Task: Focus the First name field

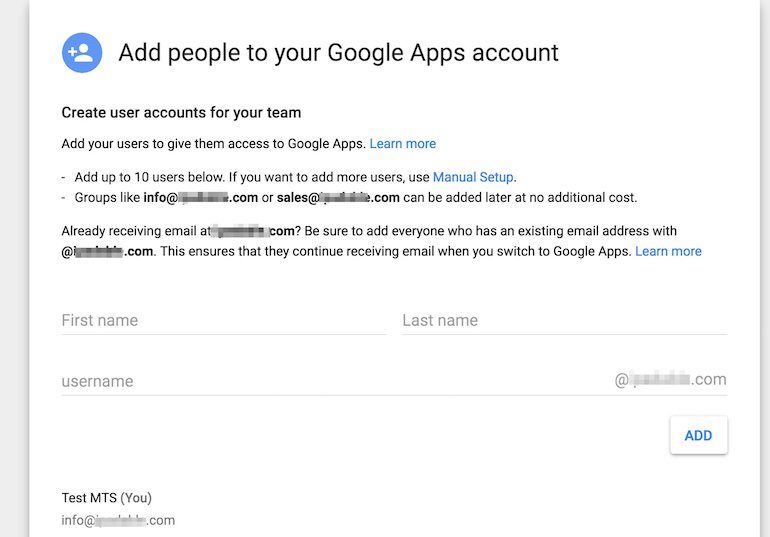Action: (224, 321)
